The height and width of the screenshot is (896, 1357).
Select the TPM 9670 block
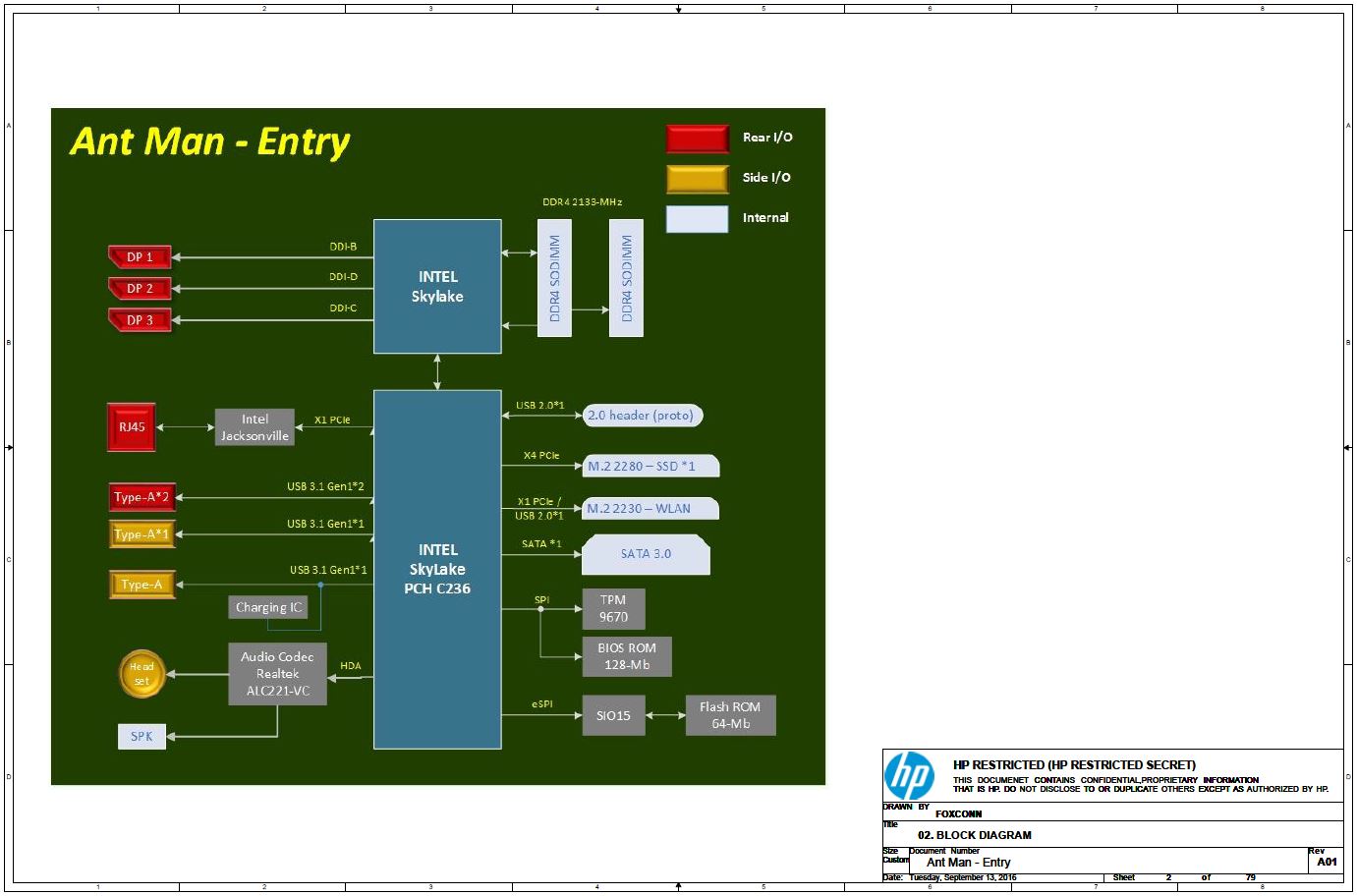tap(613, 608)
